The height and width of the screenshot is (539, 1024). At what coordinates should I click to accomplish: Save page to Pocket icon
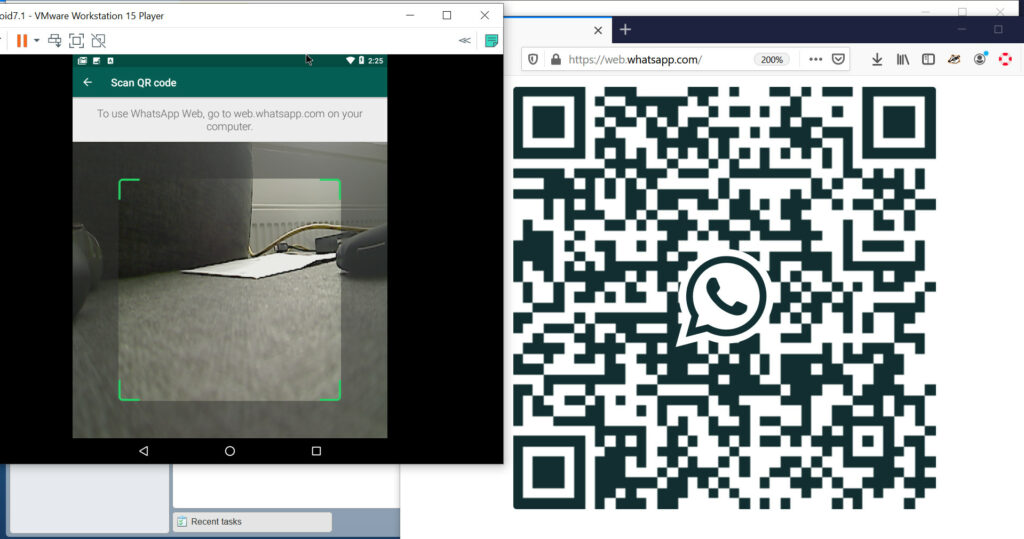tap(839, 59)
